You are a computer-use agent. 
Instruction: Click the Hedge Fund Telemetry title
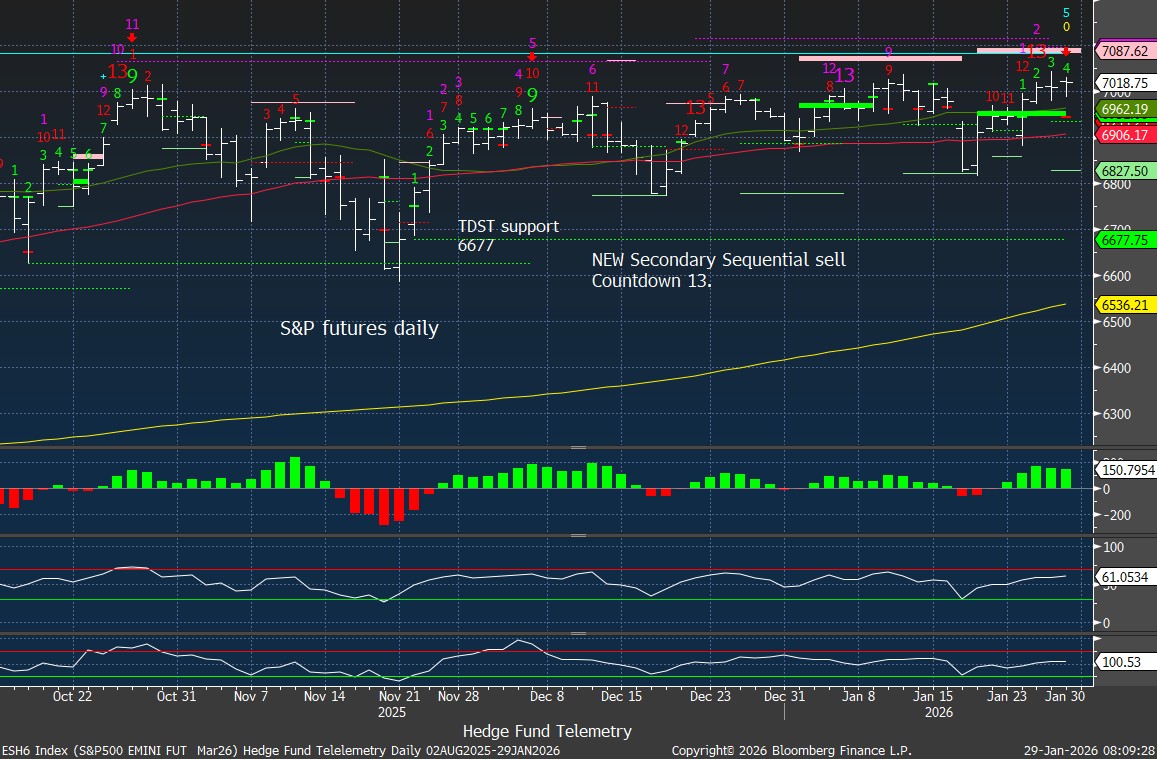point(547,731)
